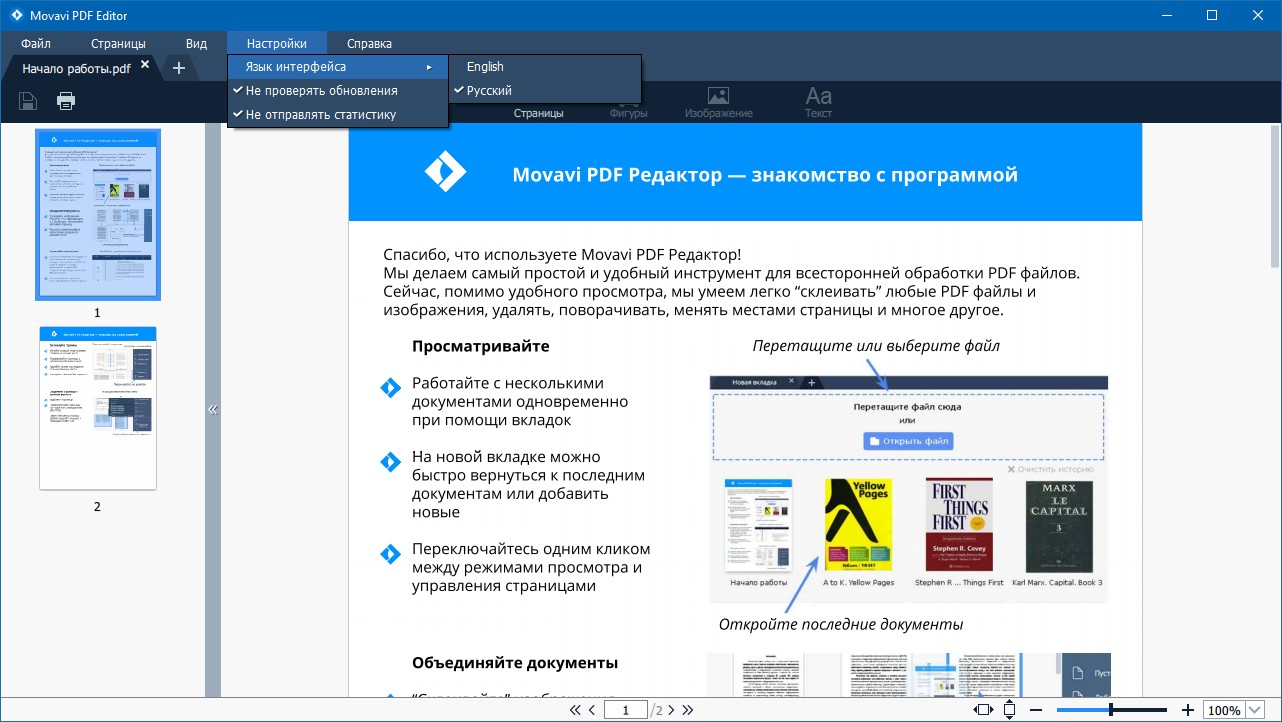The width and height of the screenshot is (1282, 722).
Task: Go to last page arrow
Action: tap(687, 711)
